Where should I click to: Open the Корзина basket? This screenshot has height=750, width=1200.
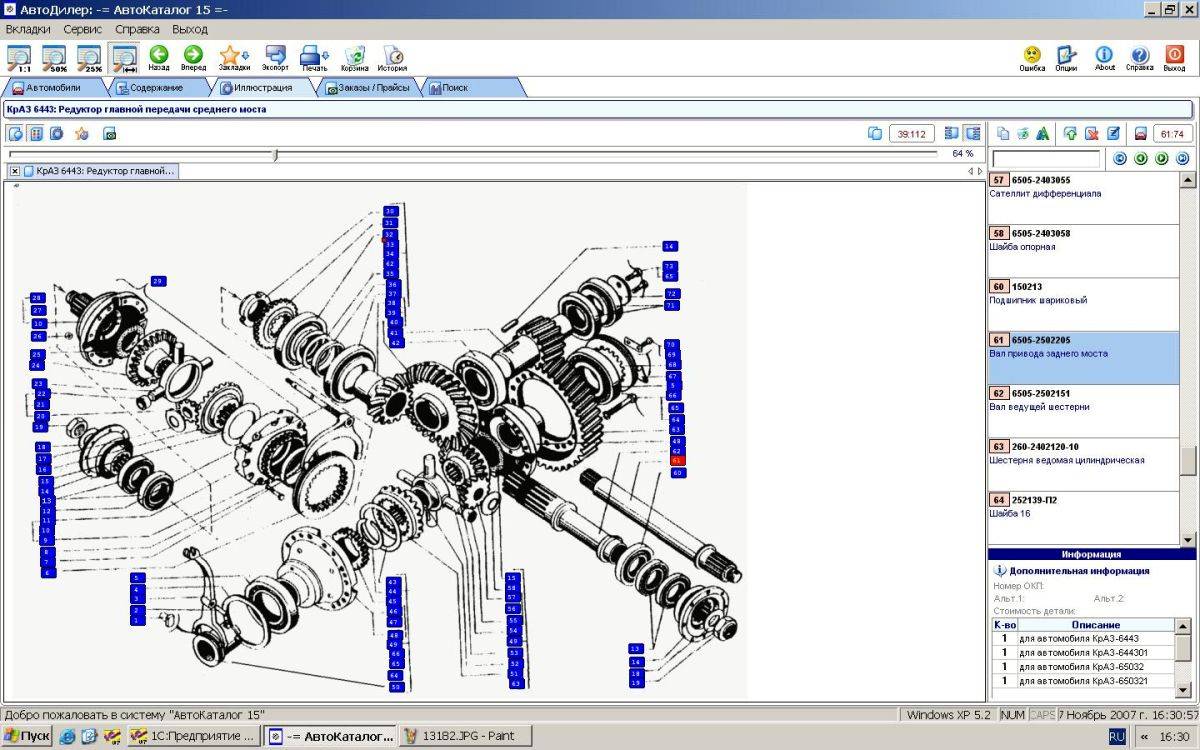tap(354, 59)
